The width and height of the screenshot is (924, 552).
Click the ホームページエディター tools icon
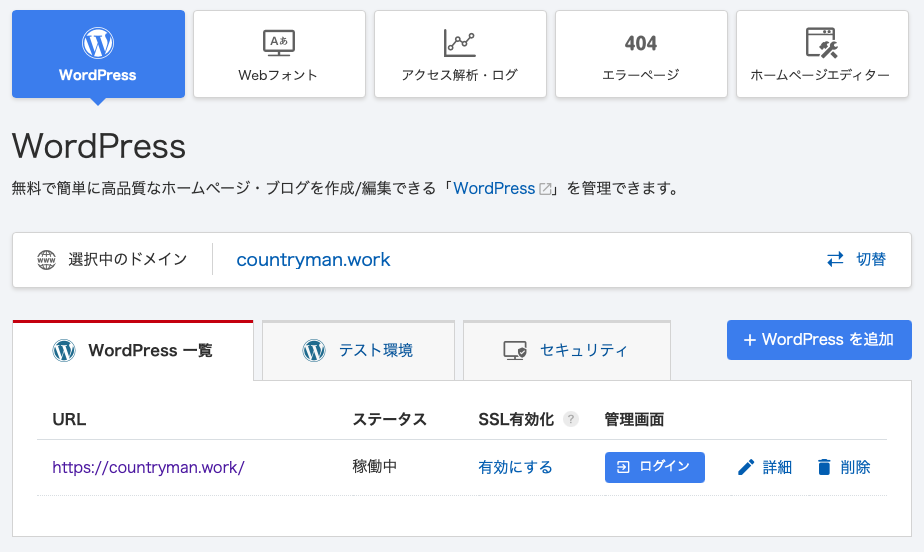821,42
